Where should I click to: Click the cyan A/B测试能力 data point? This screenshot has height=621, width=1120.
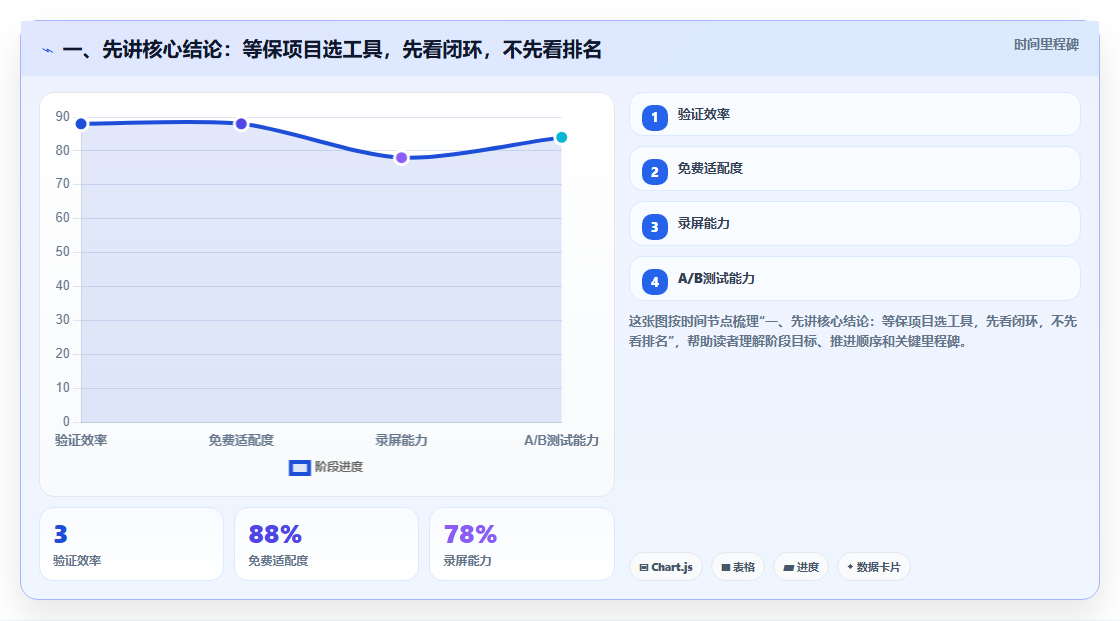pos(561,137)
